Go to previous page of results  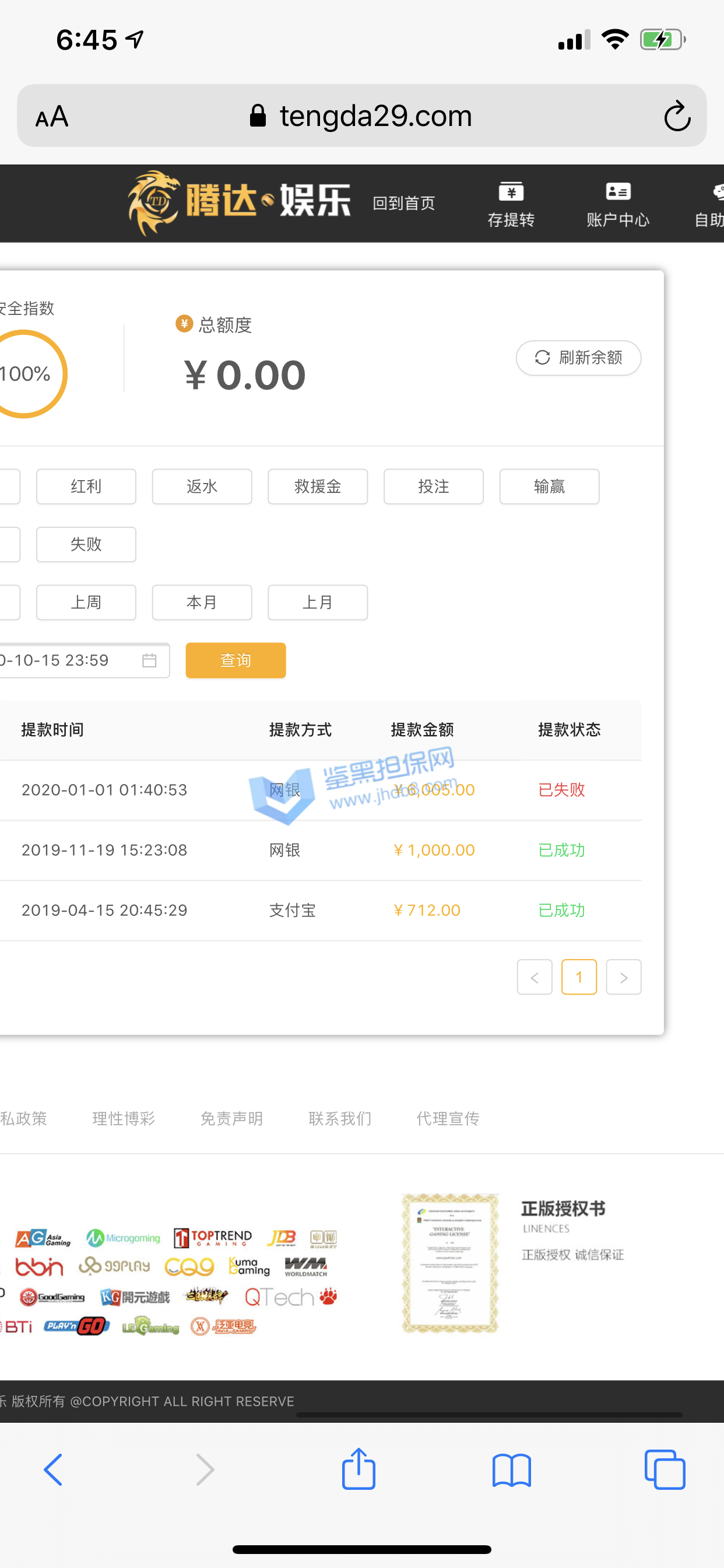[x=534, y=977]
